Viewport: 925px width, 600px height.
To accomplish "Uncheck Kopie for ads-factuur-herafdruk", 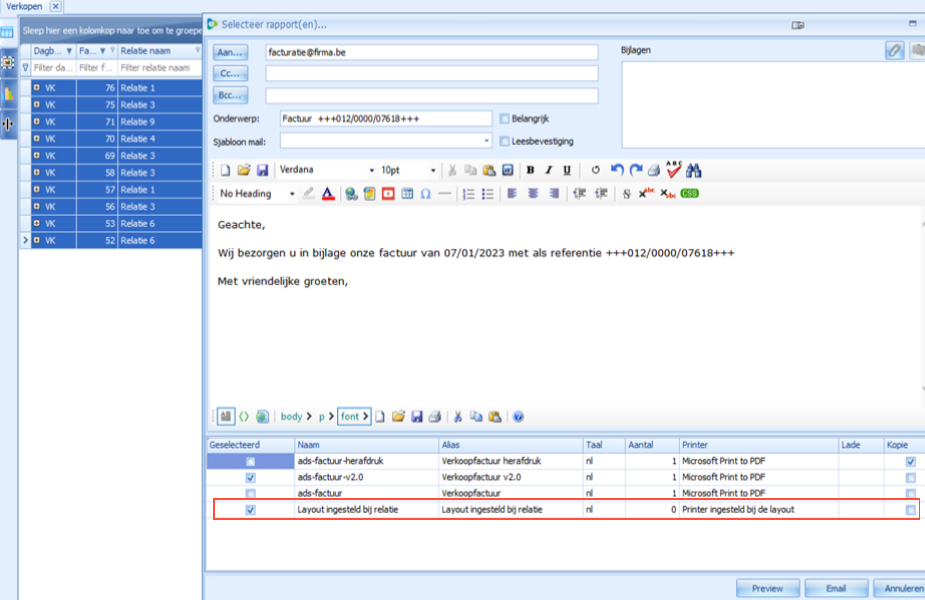I will click(x=911, y=461).
